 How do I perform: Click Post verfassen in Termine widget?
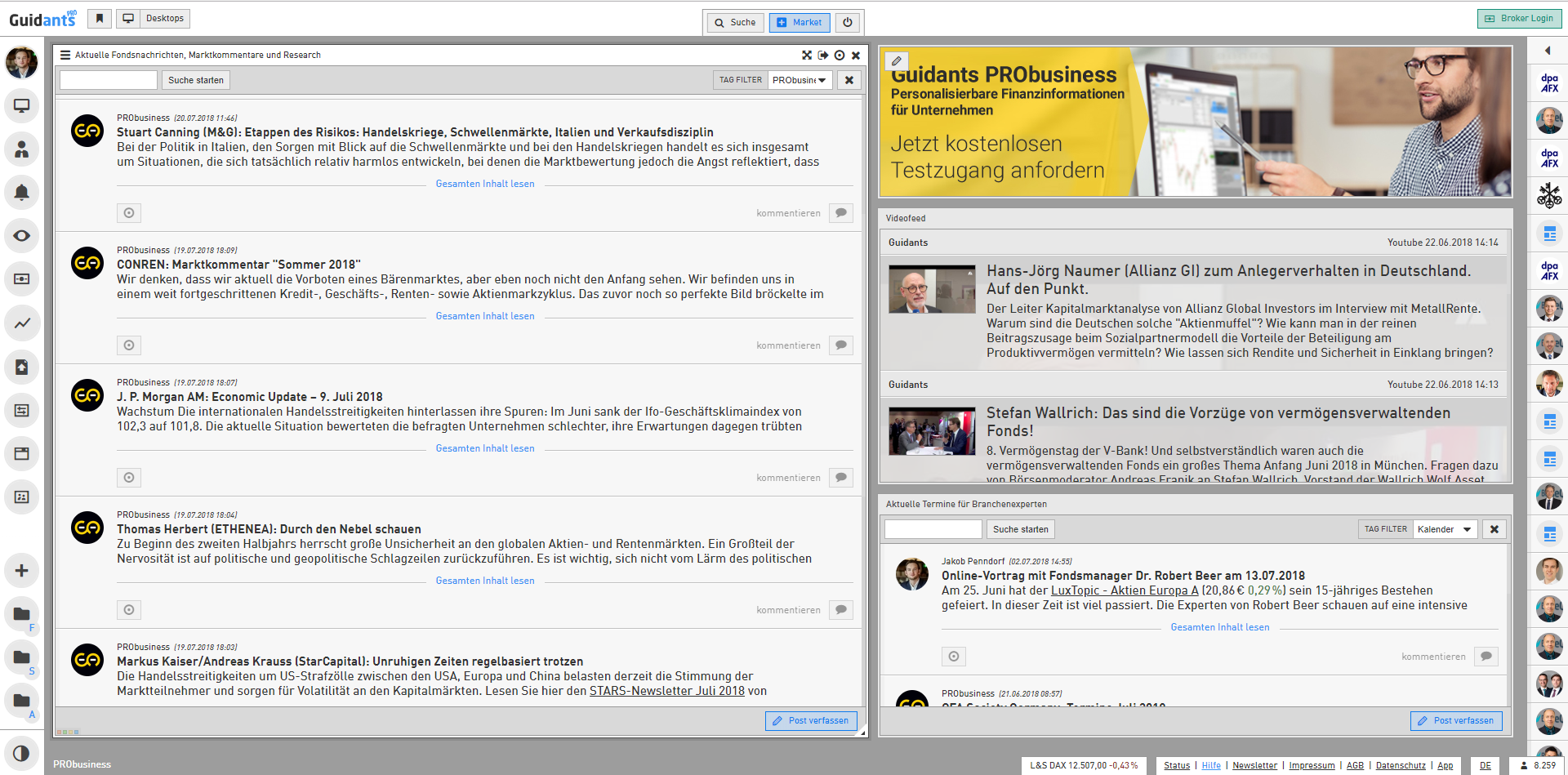click(1456, 720)
